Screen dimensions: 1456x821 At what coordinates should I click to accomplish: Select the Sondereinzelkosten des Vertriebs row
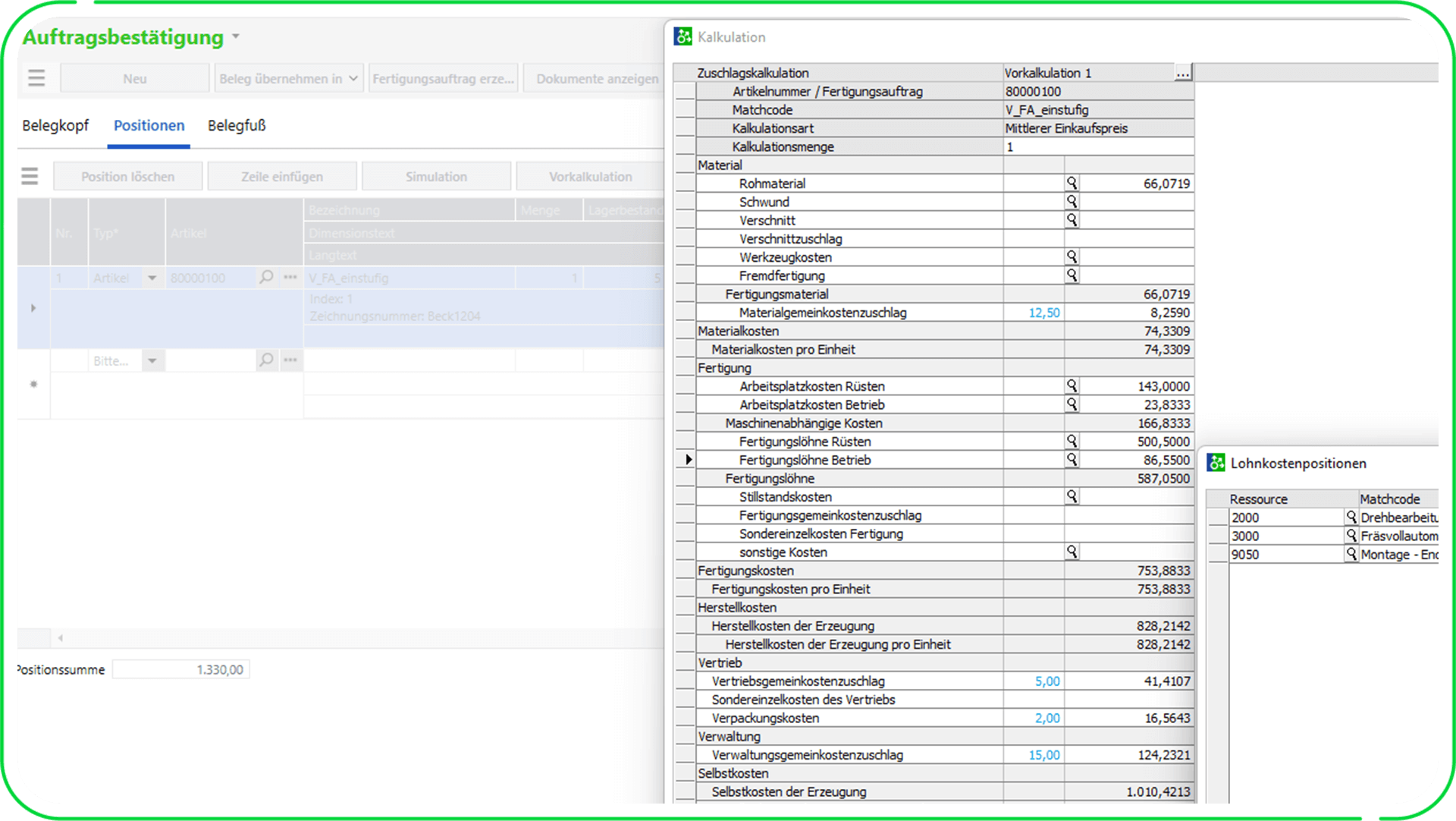pyautogui.click(x=945, y=700)
